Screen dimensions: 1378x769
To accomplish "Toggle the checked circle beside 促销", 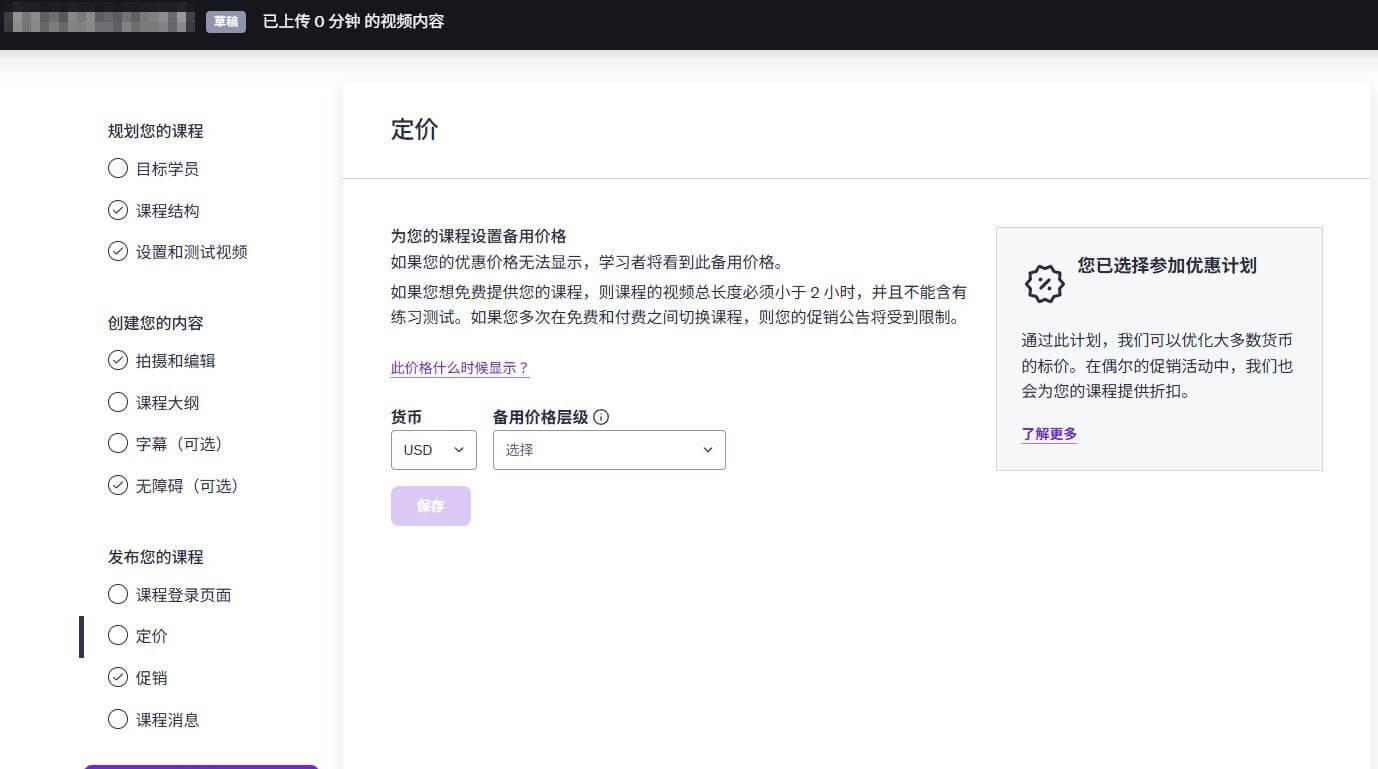I will 118,677.
